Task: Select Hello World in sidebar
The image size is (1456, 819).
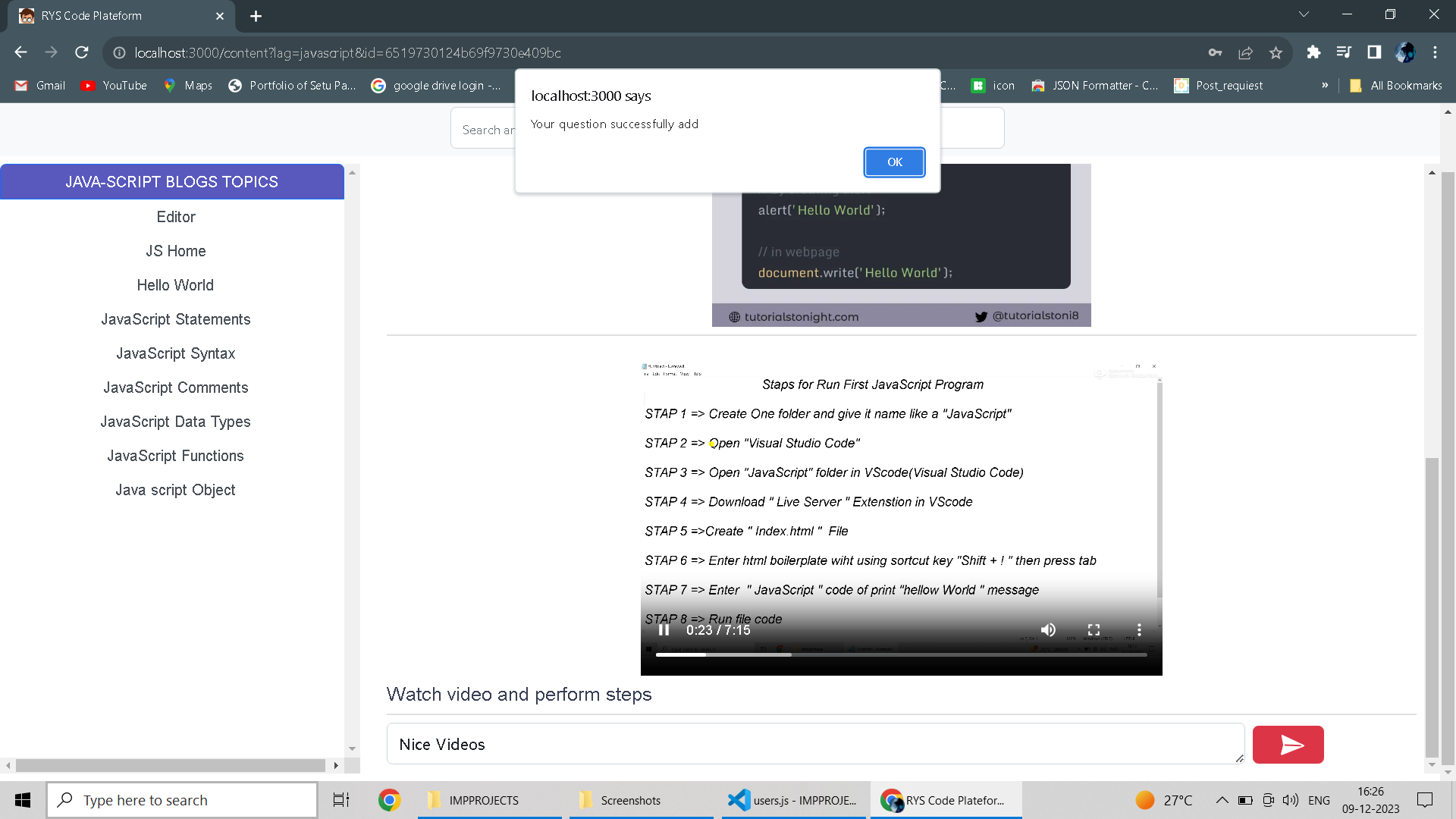Action: pyautogui.click(x=175, y=285)
